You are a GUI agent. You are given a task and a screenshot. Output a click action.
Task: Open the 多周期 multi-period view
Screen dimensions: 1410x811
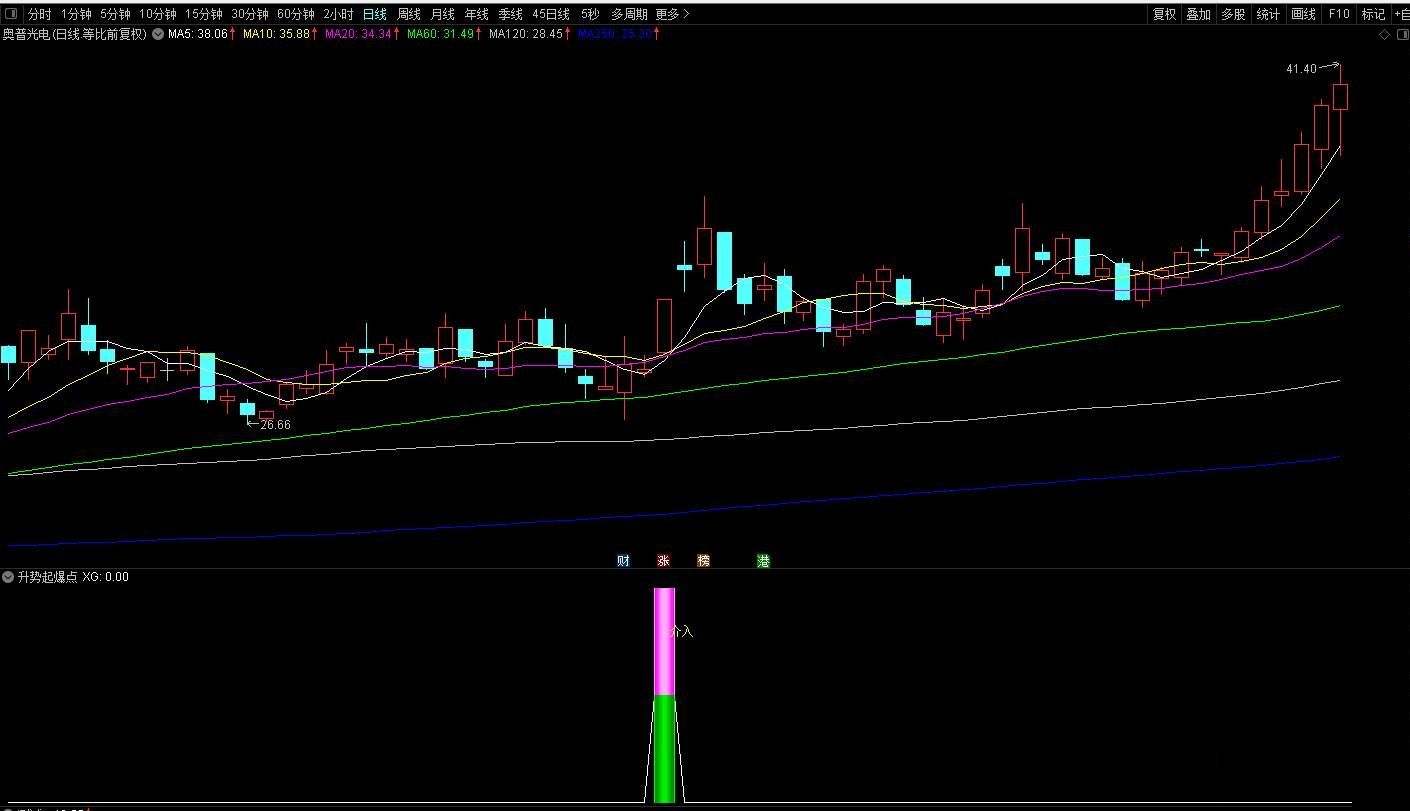coord(629,14)
